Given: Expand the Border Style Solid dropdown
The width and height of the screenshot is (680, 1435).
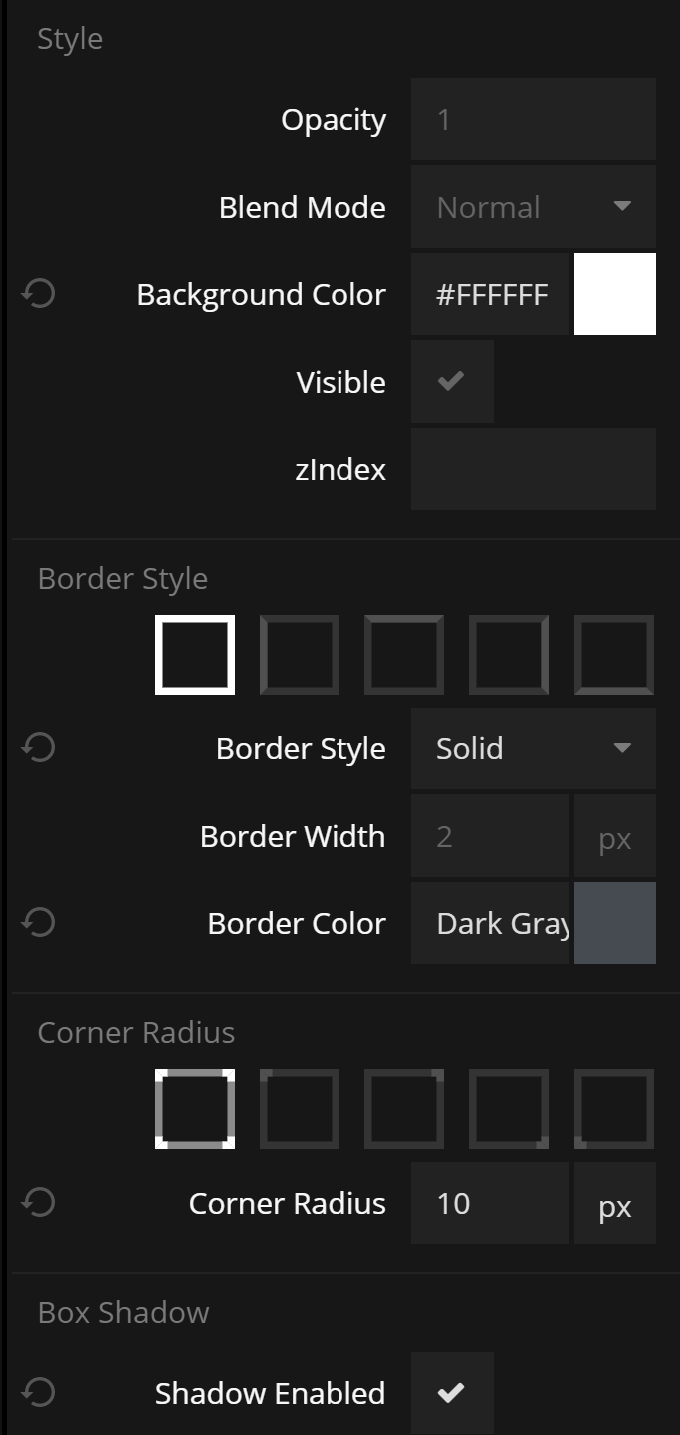Looking at the screenshot, I should 533,748.
